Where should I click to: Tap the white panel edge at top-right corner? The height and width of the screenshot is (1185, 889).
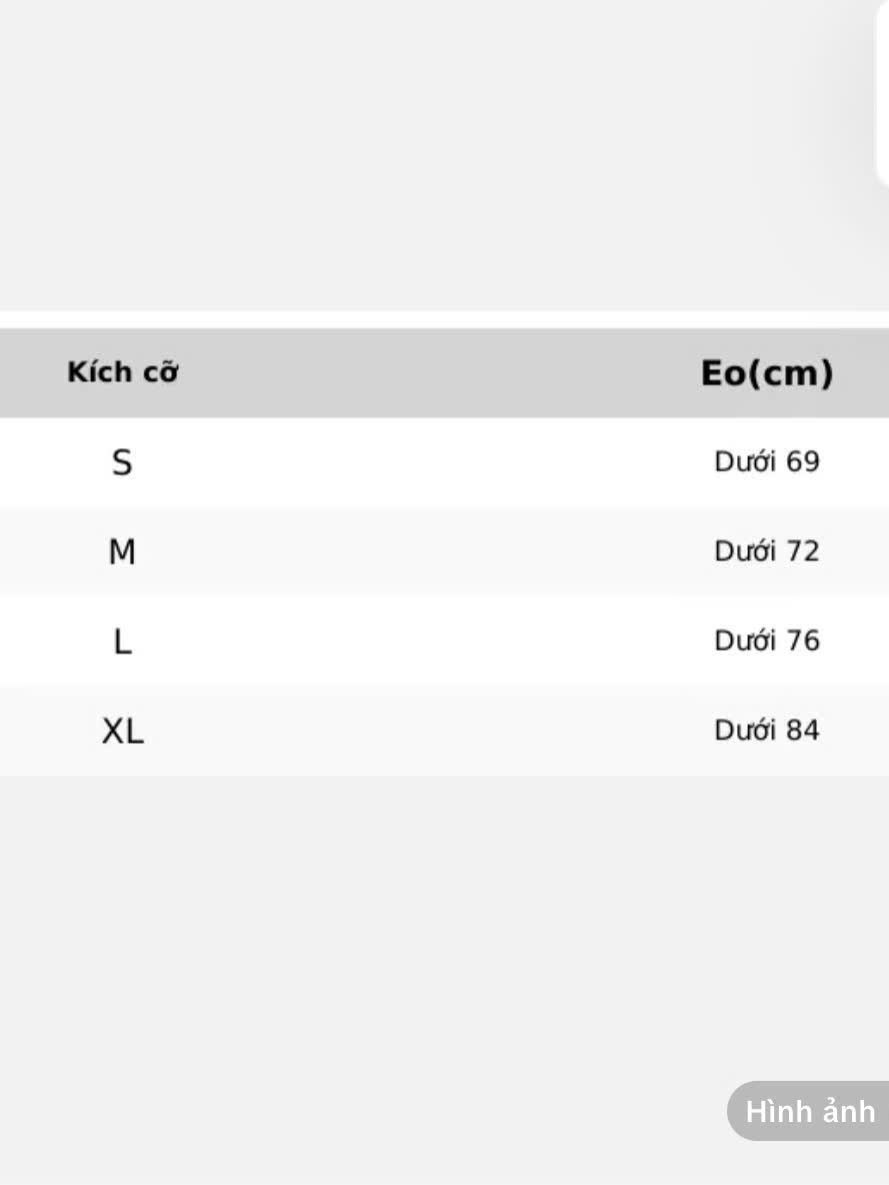(x=883, y=90)
